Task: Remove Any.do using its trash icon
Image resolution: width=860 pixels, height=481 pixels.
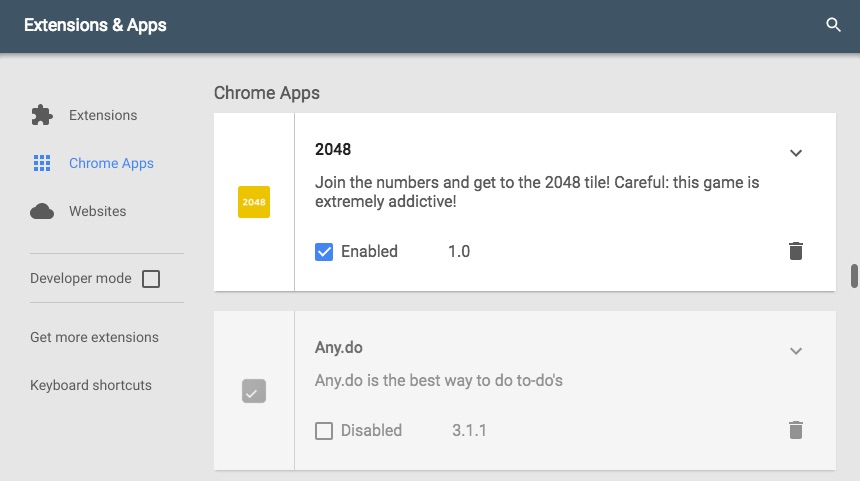Action: 796,430
